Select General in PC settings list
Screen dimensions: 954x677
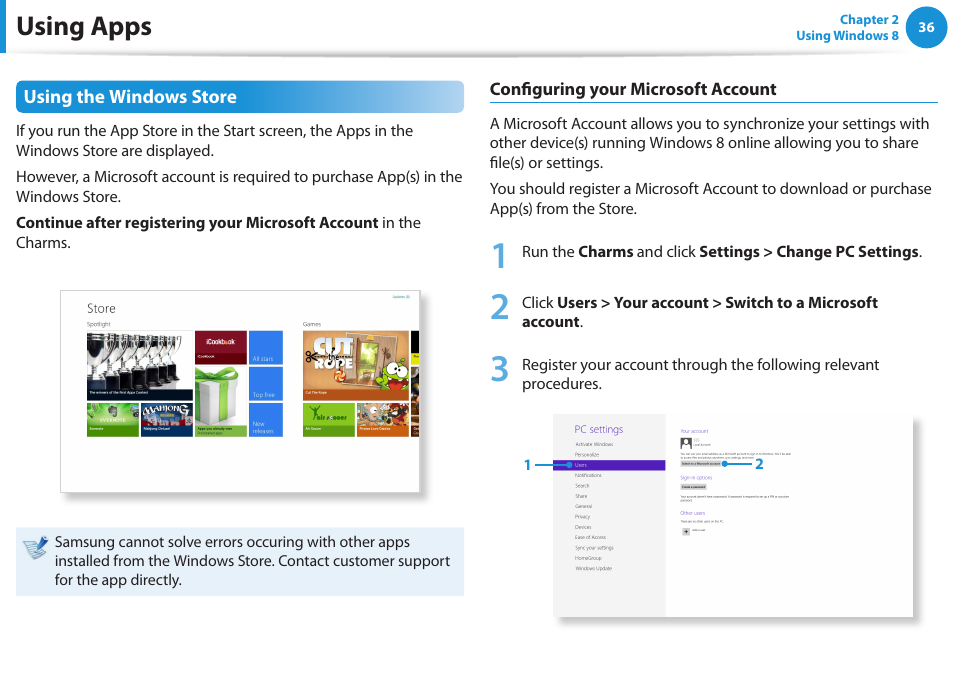(x=583, y=506)
